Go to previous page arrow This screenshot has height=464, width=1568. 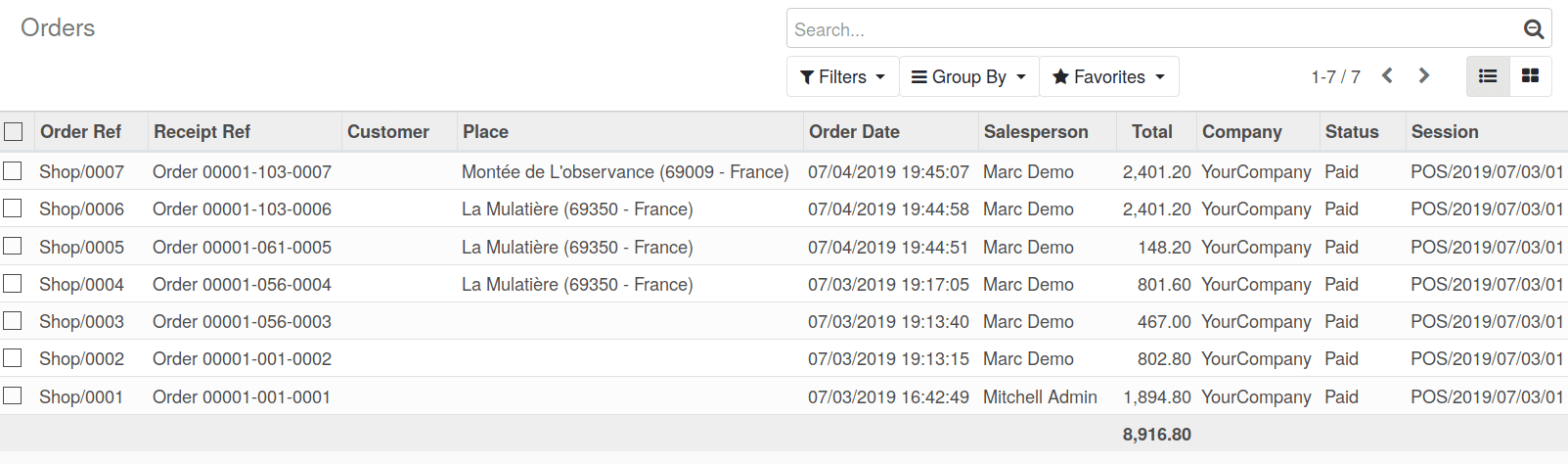click(1387, 75)
